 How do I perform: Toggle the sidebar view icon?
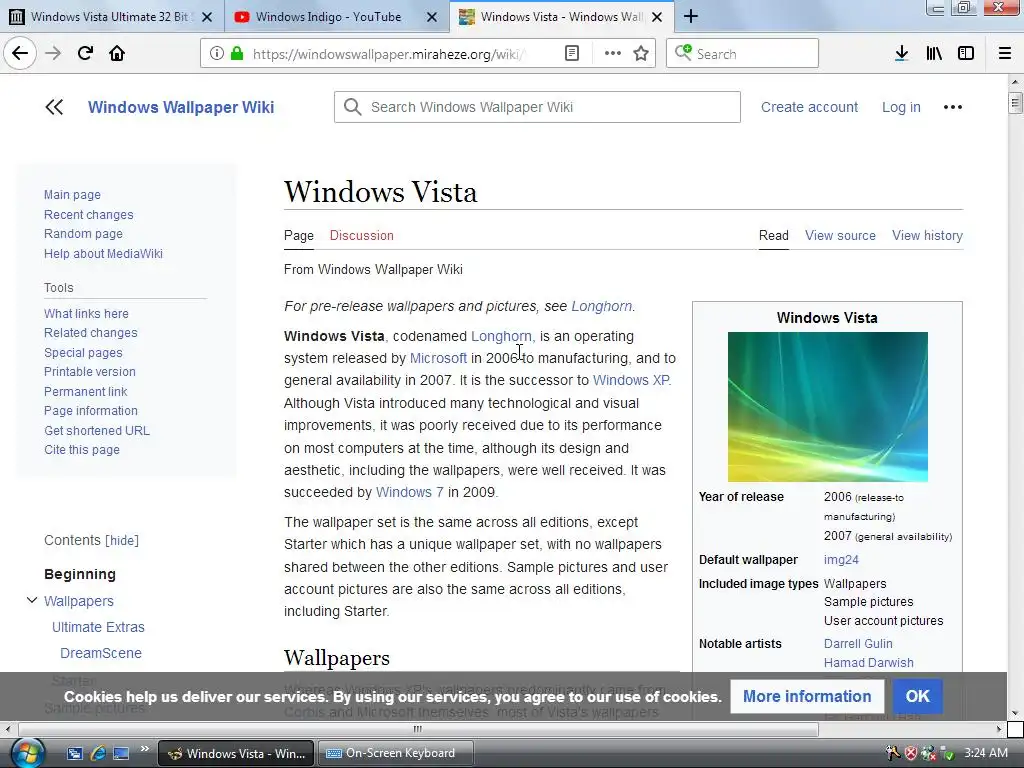tap(966, 53)
